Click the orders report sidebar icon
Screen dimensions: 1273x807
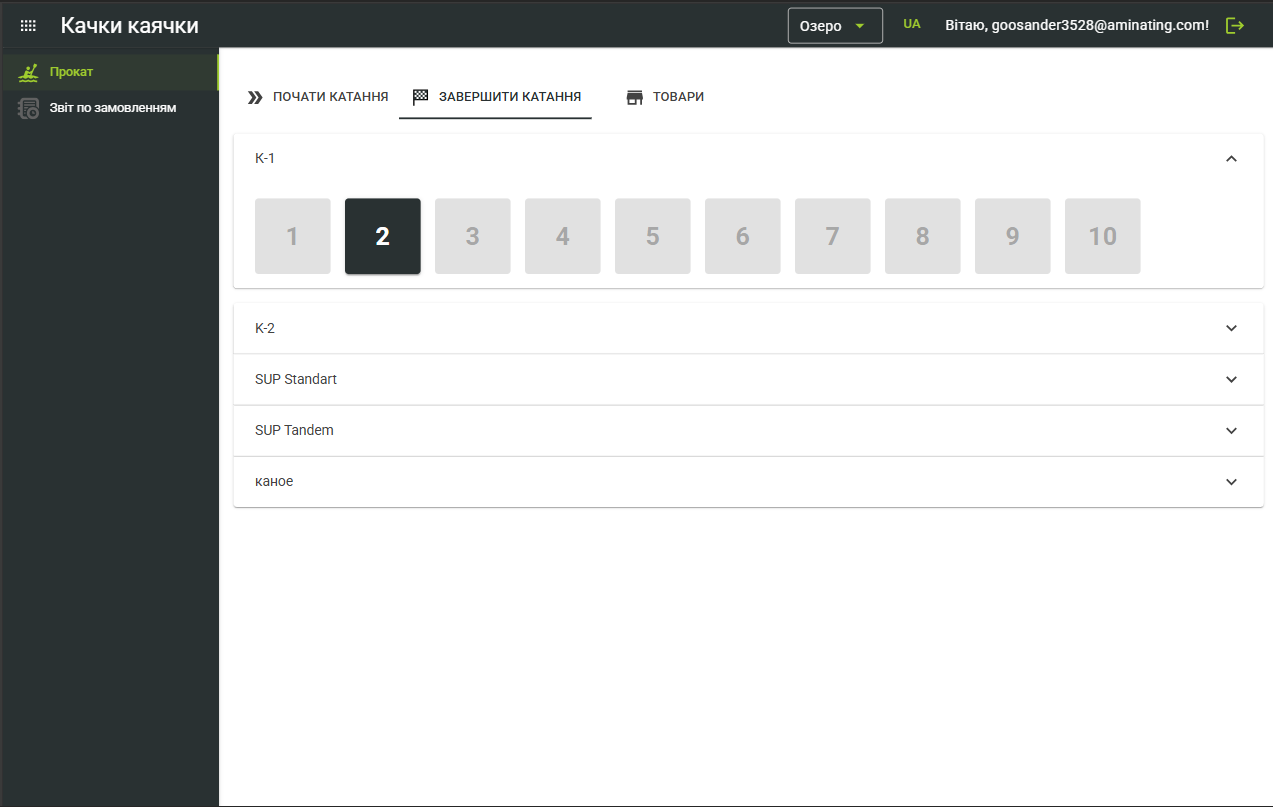[29, 108]
